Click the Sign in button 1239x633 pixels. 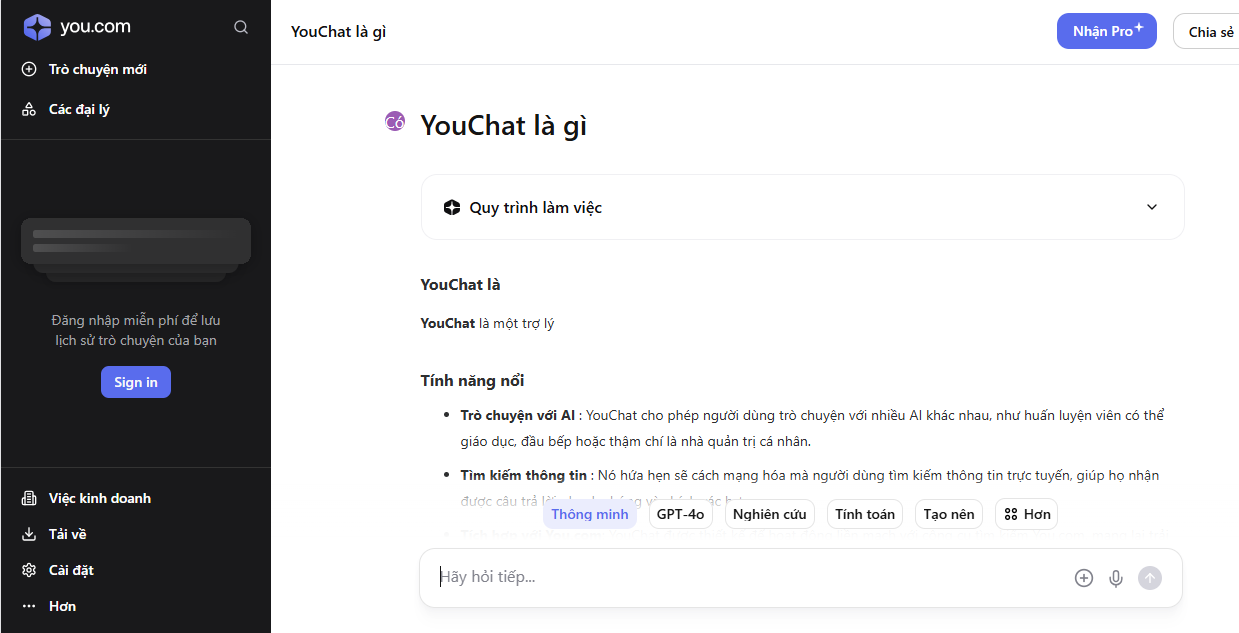coord(136,382)
